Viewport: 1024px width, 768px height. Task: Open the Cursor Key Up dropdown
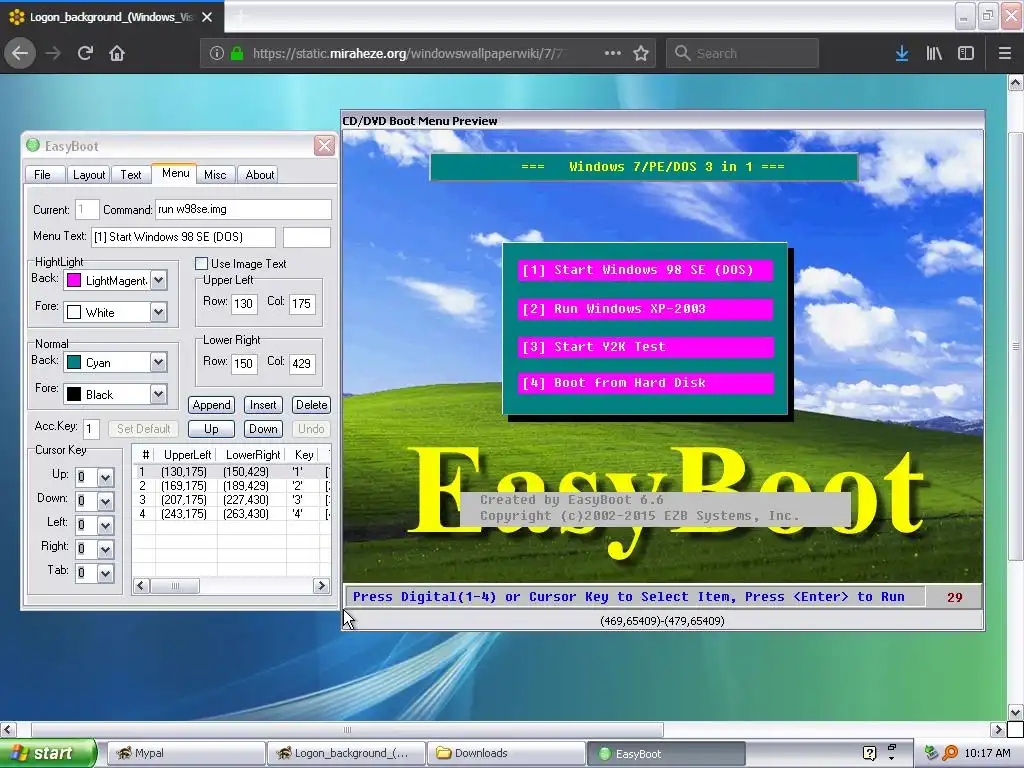tap(105, 477)
